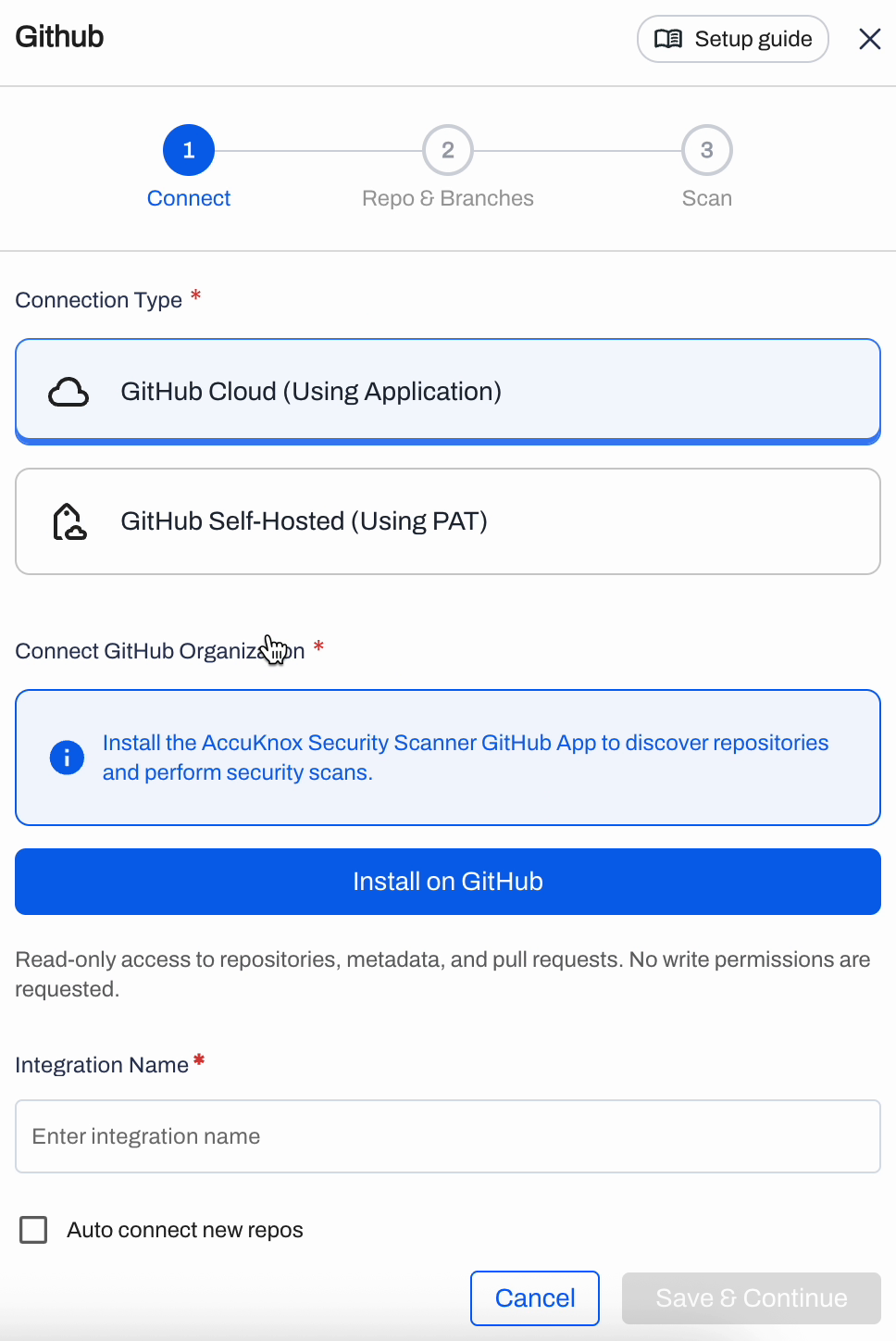Open the Setup guide
This screenshot has height=1341, width=896.
pos(733,39)
